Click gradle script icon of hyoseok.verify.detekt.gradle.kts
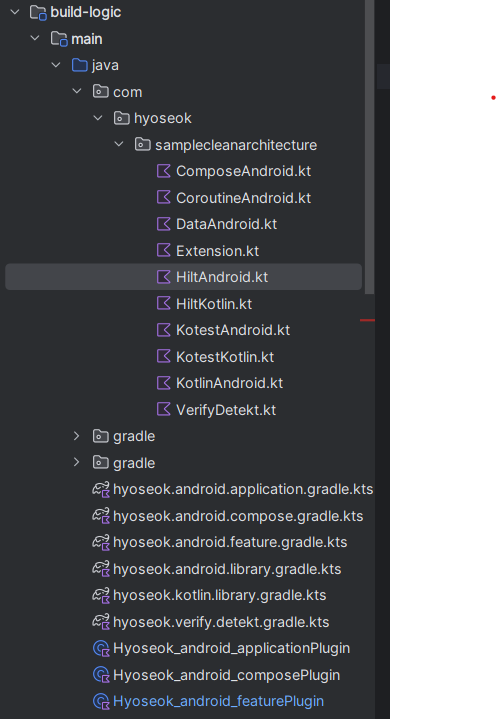 tap(101, 622)
